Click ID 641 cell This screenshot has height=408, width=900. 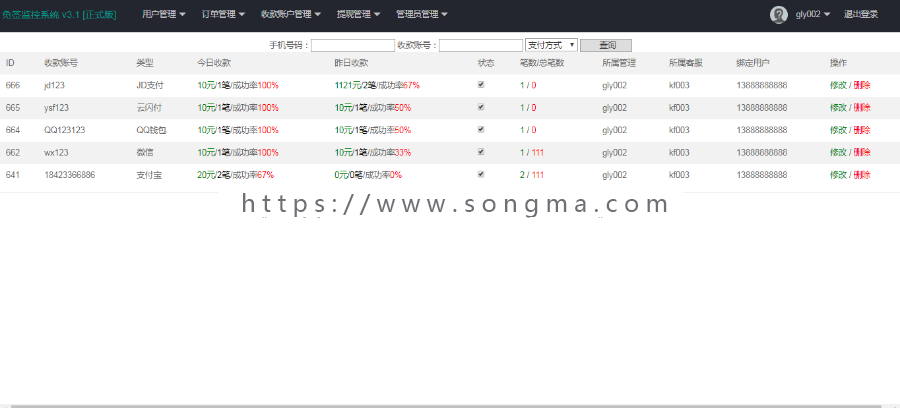(13, 174)
